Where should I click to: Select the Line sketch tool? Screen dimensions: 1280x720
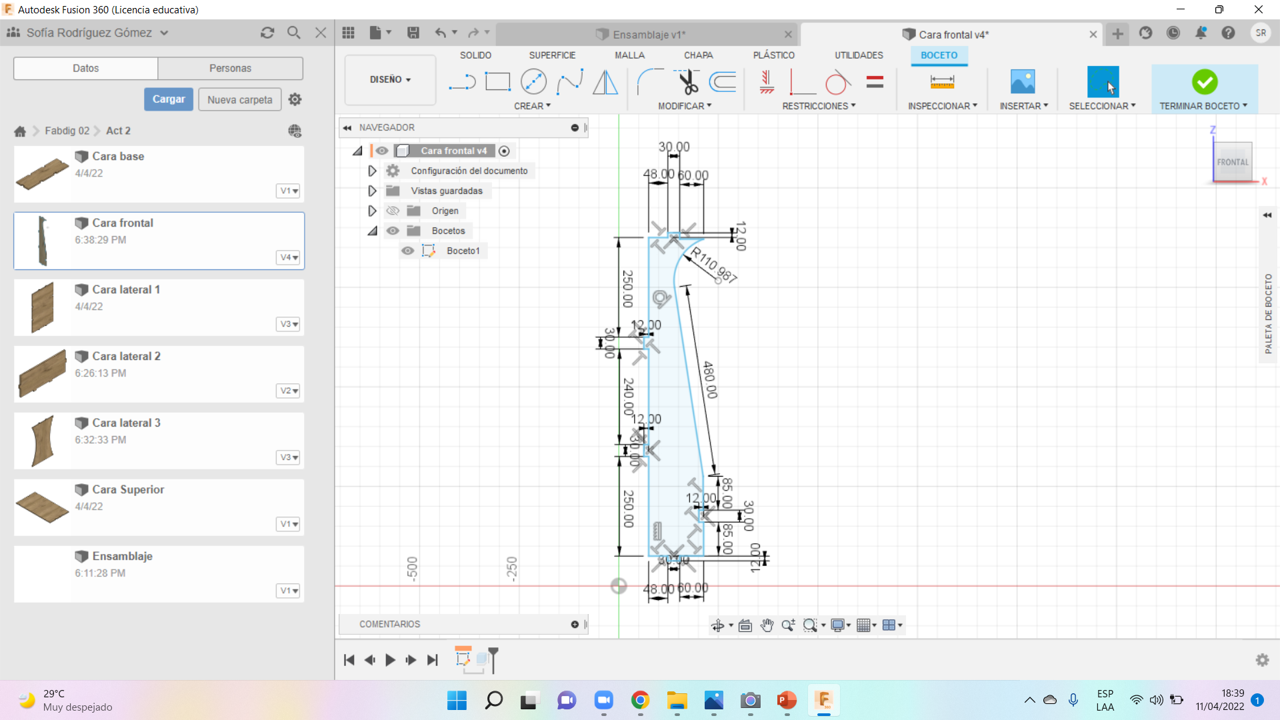click(462, 82)
